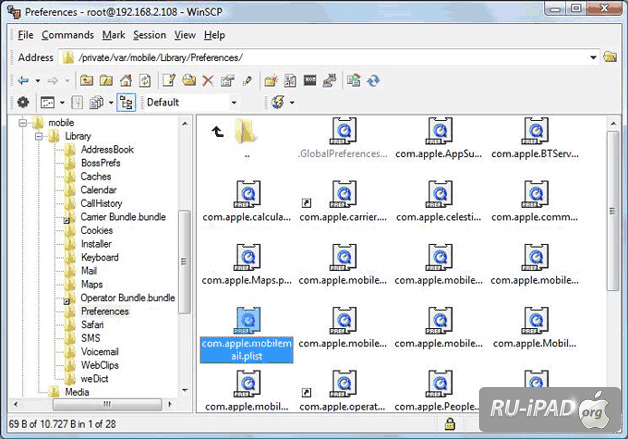Image resolution: width=628 pixels, height=439 pixels.
Task: Open the copy options dropdown arrow
Action: tap(111, 103)
